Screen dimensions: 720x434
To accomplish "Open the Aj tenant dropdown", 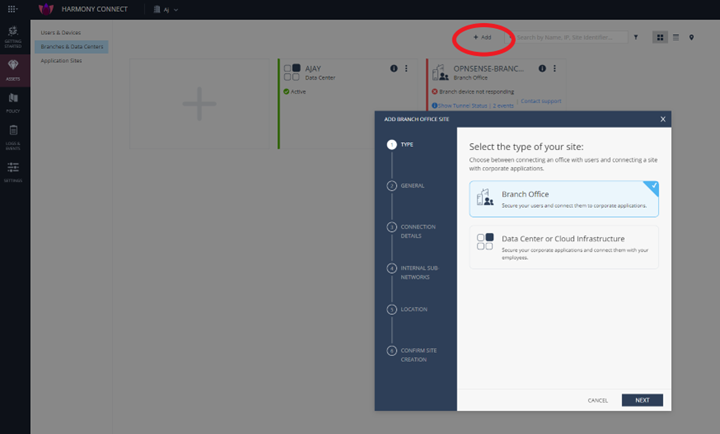I will 166,9.
